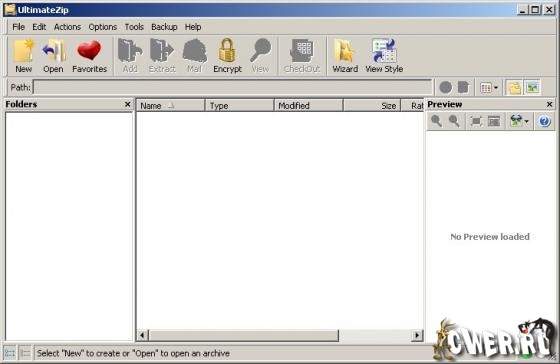560x364 pixels.
Task: Sort by the Modified column header
Action: pos(309,106)
